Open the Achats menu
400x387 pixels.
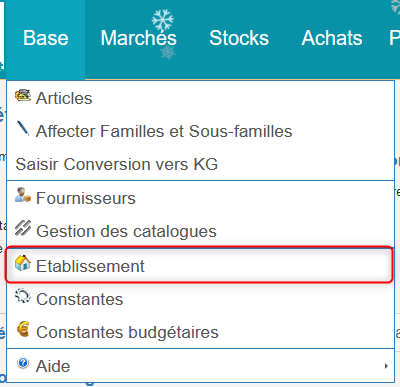point(332,38)
